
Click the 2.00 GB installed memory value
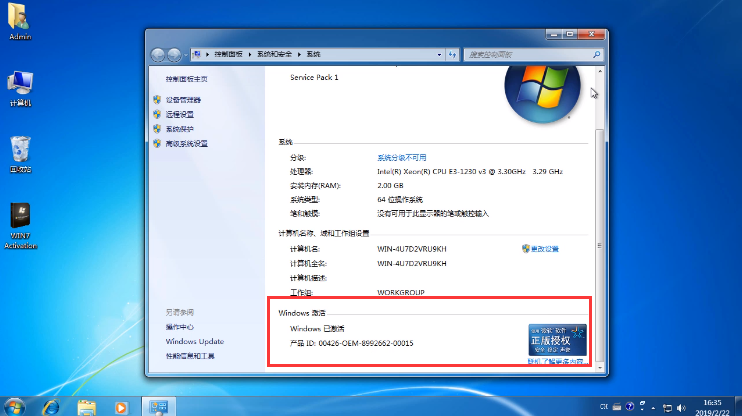390,186
